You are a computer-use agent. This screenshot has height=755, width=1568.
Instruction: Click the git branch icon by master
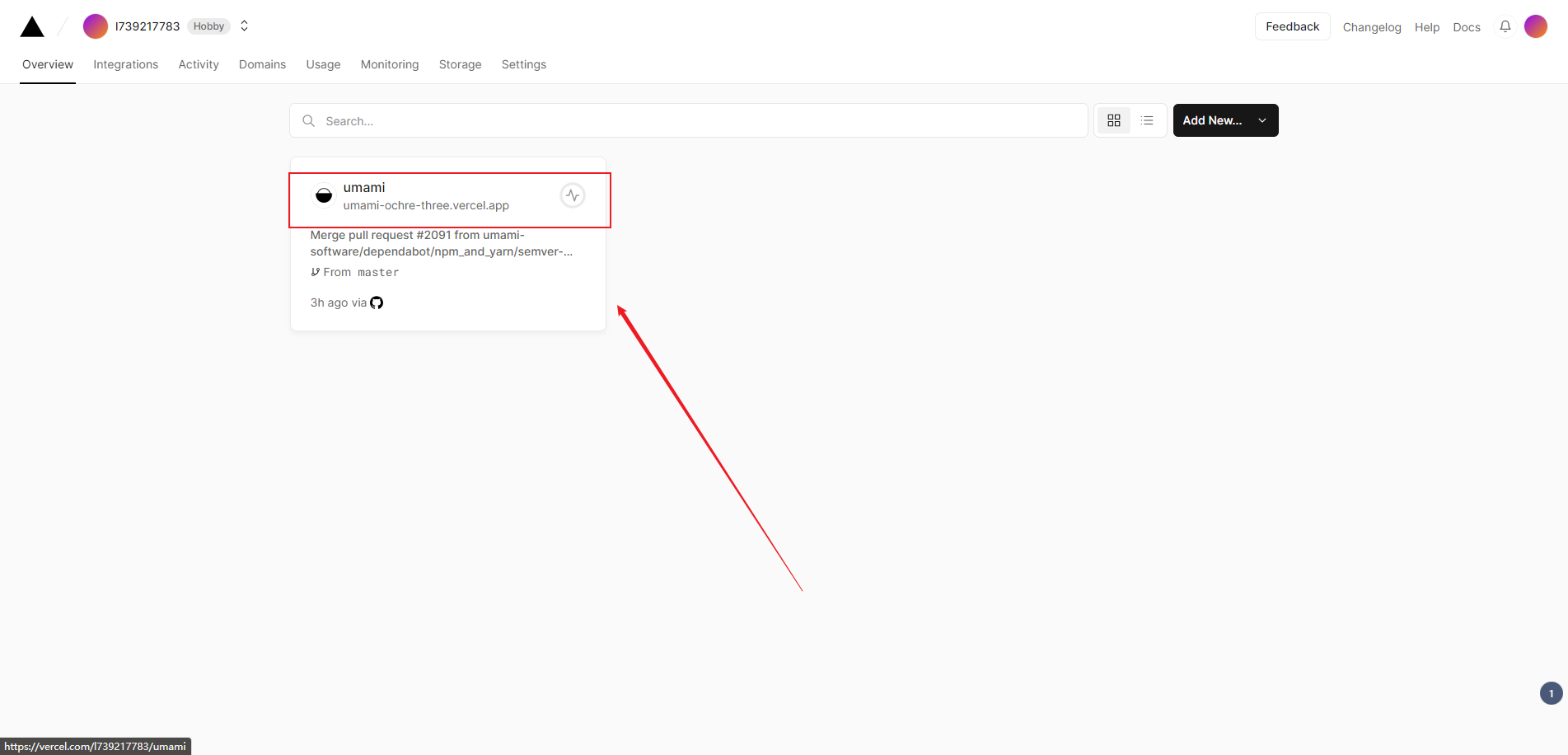315,272
